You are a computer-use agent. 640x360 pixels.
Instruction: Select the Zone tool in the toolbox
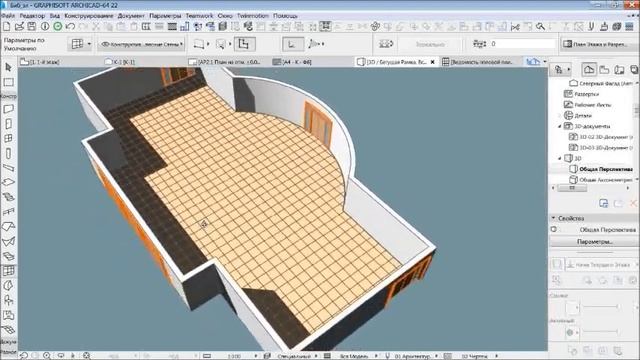coord(8,315)
